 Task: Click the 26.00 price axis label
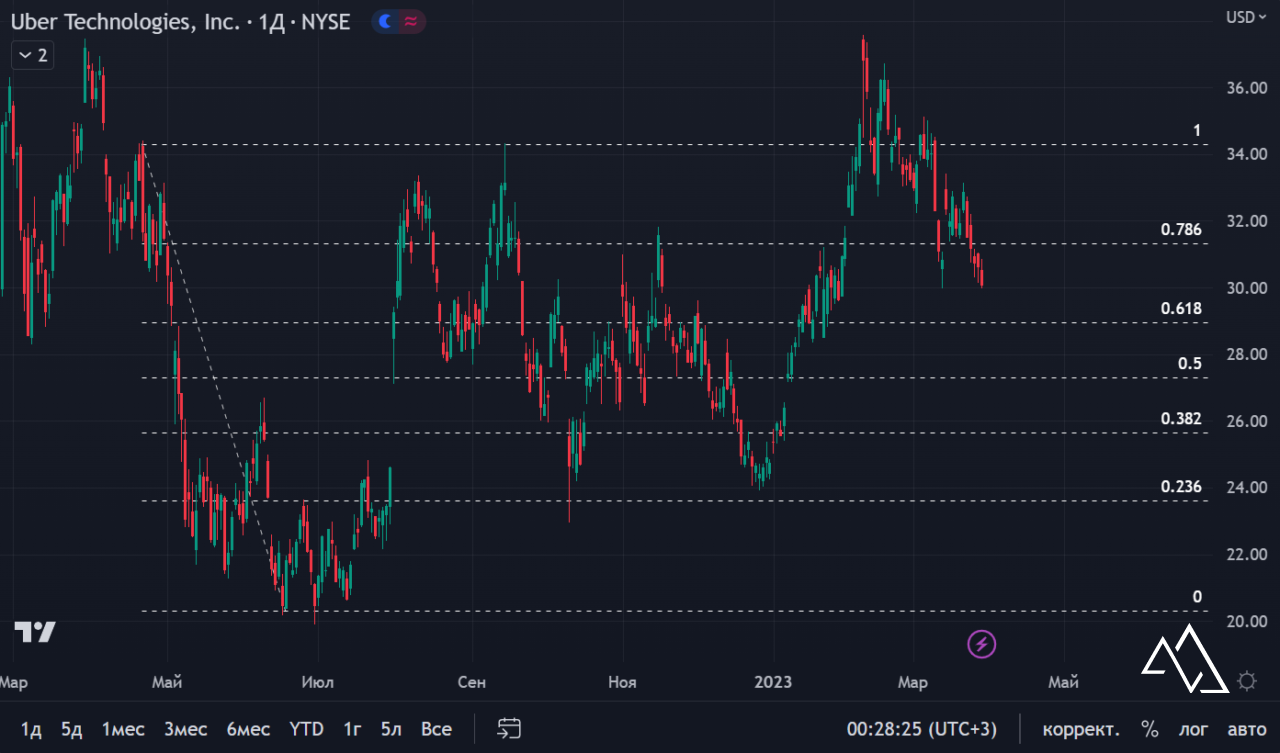(x=1247, y=421)
